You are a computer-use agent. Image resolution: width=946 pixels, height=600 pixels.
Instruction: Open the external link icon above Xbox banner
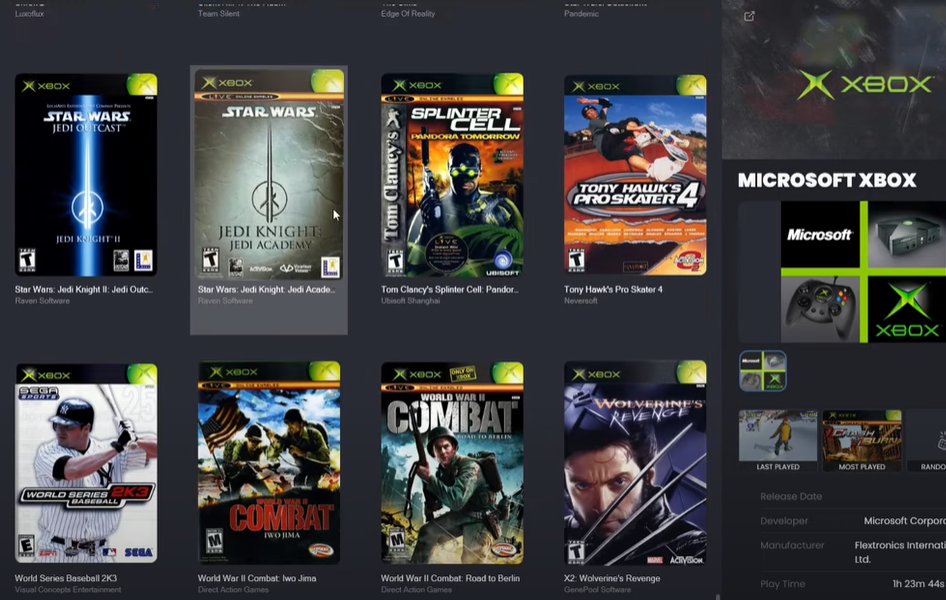(x=750, y=16)
